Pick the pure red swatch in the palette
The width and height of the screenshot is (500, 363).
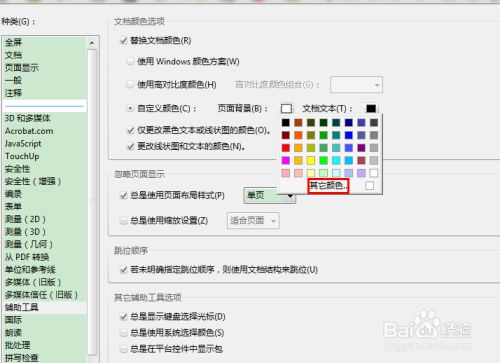coord(286,148)
